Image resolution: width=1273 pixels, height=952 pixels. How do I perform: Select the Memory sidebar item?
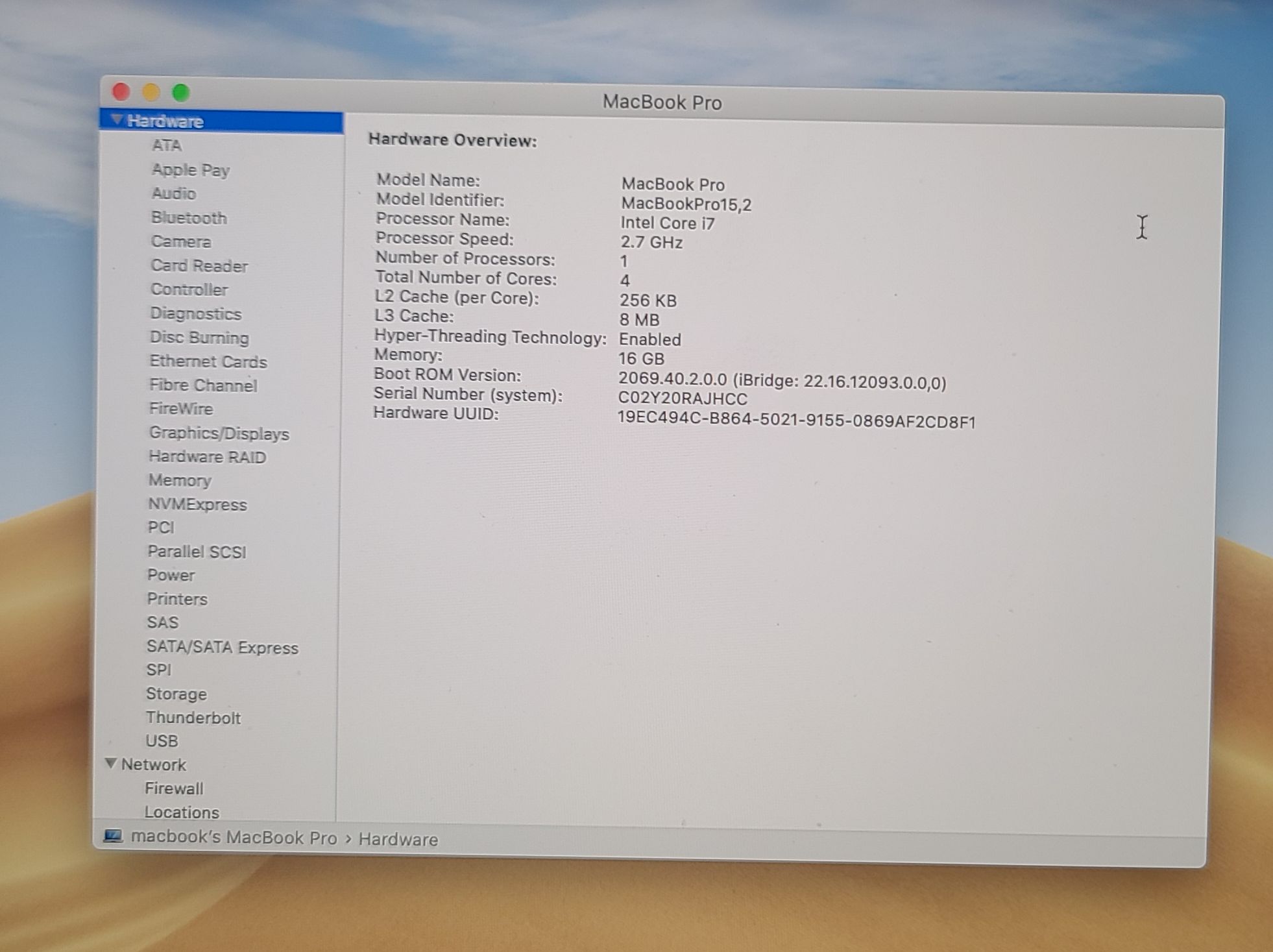180,481
